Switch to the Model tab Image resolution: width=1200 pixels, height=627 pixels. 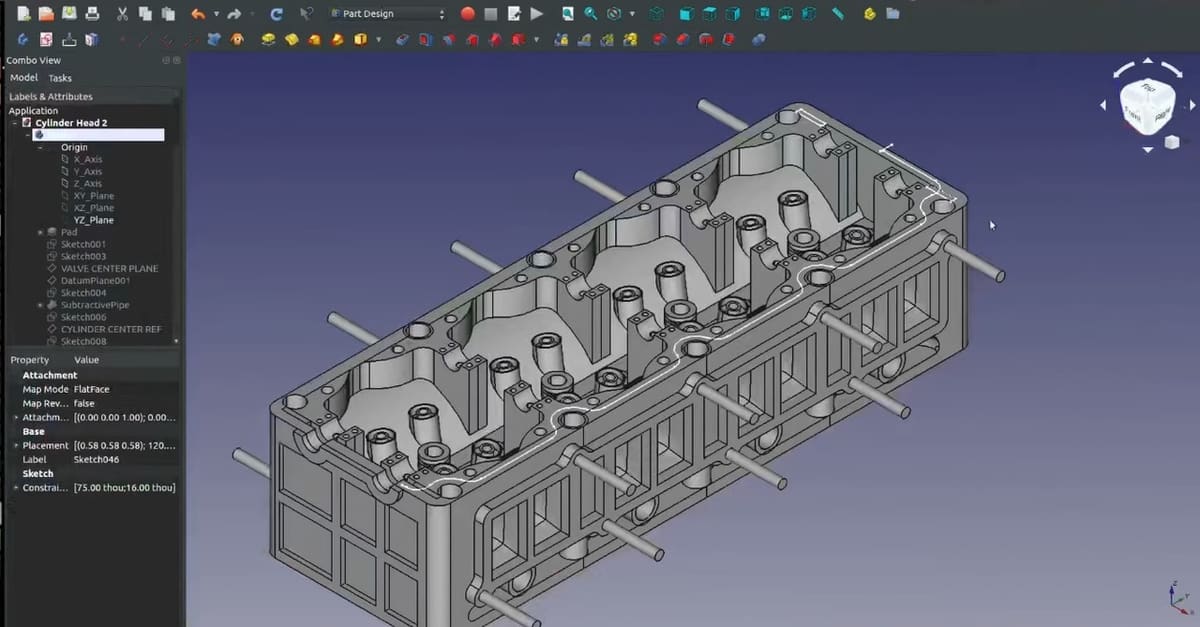pos(24,77)
